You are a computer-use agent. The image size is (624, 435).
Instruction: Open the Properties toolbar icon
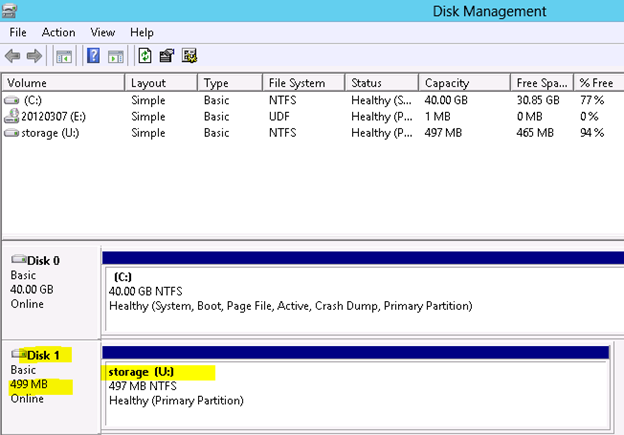(x=167, y=56)
